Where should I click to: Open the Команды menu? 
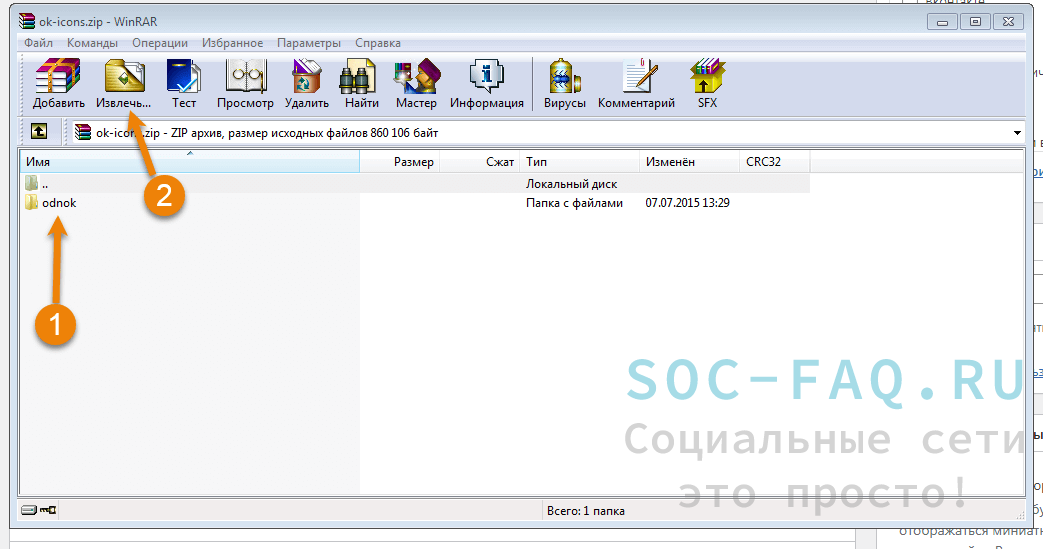92,43
